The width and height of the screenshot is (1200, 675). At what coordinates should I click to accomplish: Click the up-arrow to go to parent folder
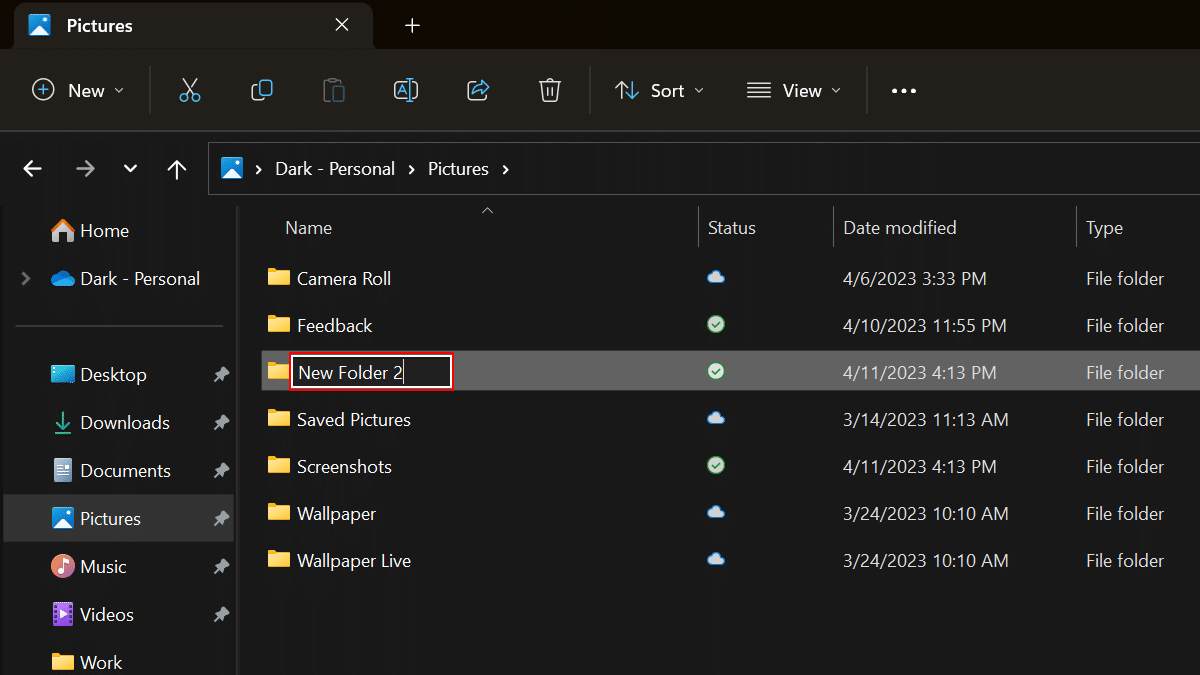177,168
